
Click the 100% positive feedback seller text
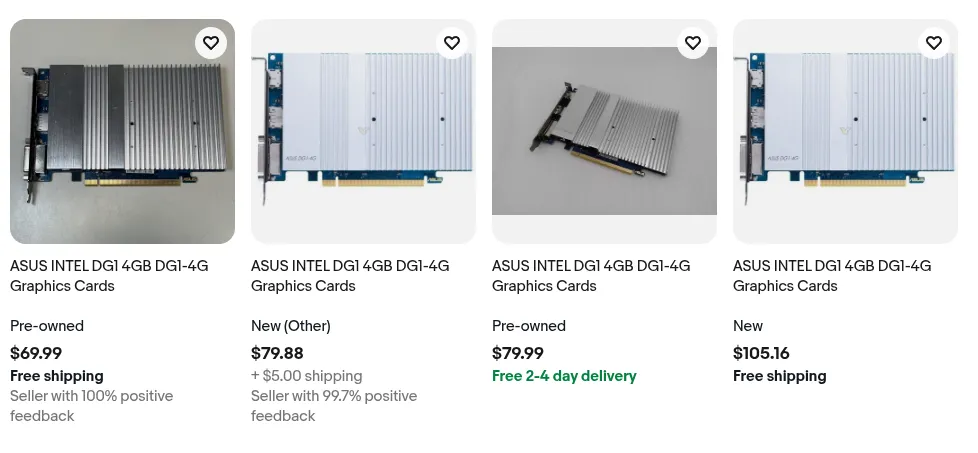(91, 406)
